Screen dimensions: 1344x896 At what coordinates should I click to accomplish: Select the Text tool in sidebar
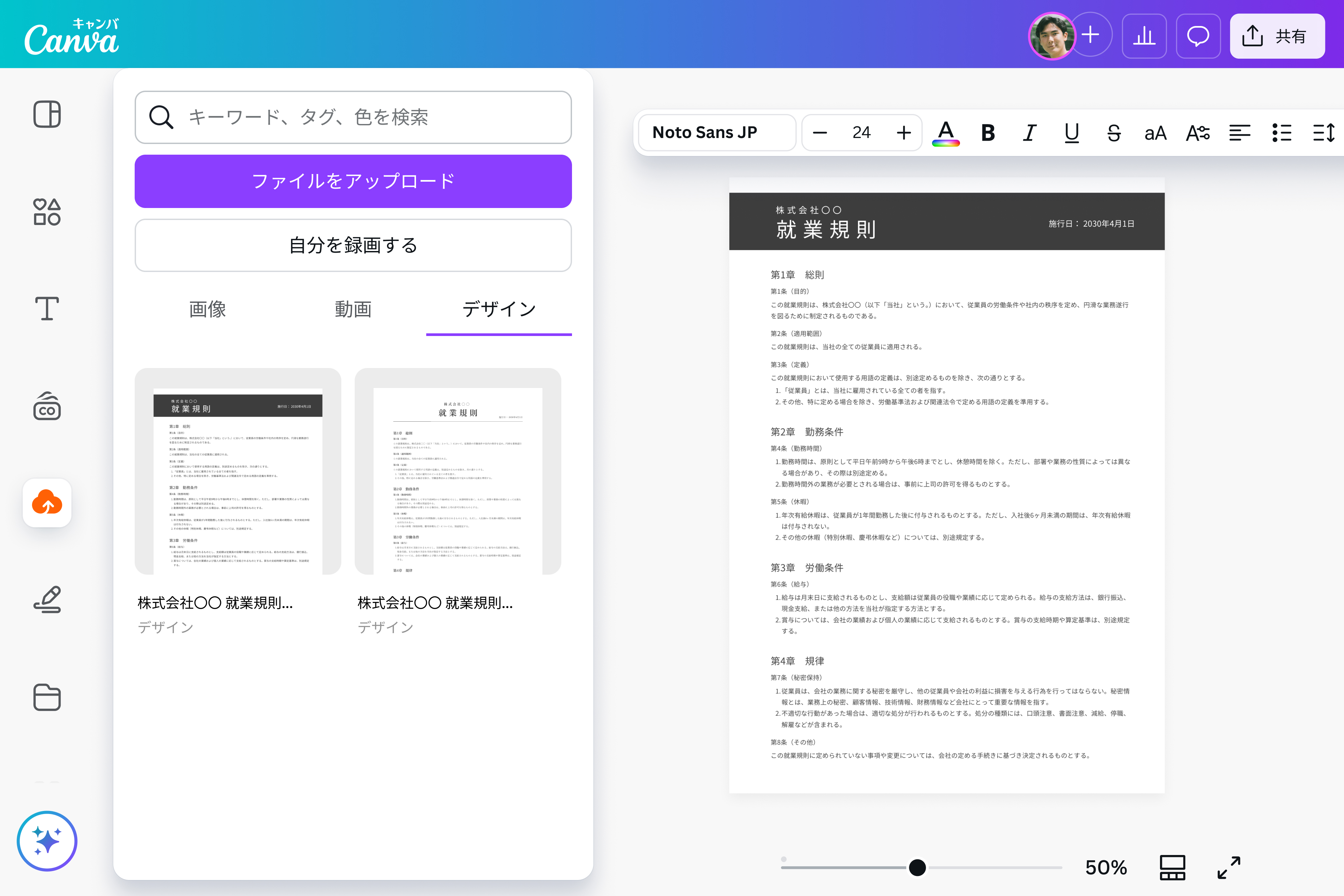(x=47, y=309)
